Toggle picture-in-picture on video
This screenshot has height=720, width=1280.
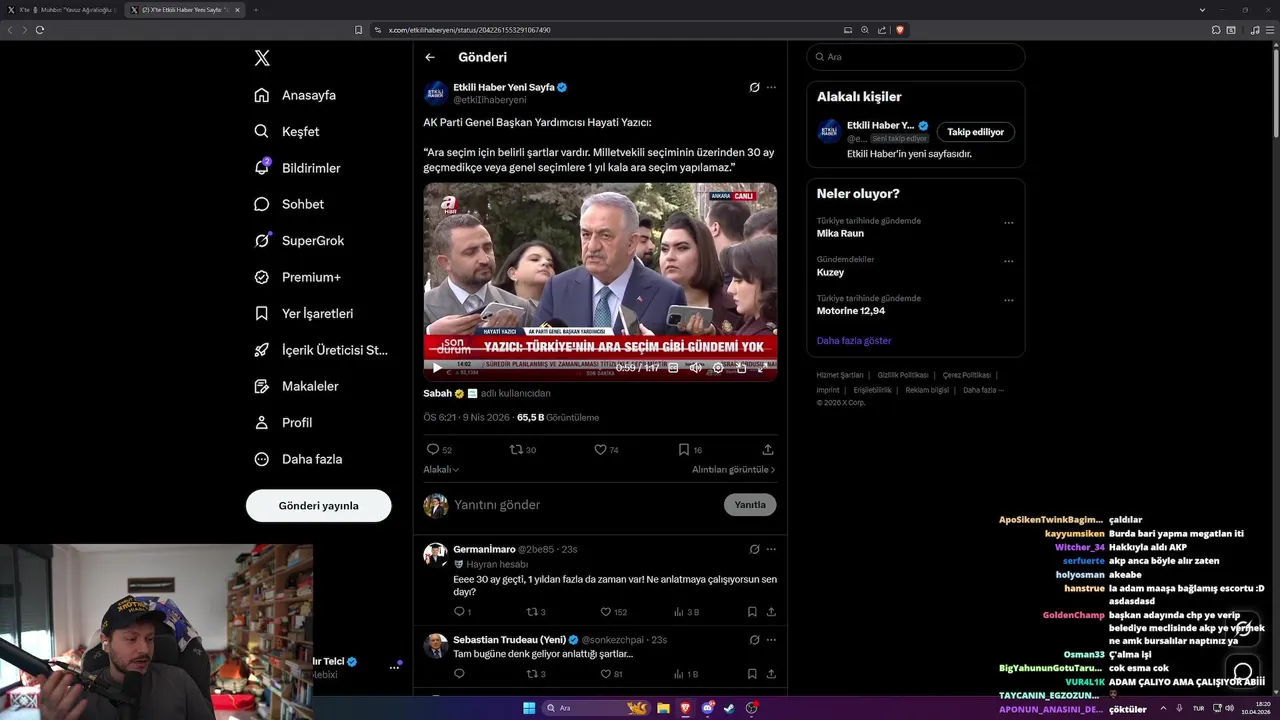tap(741, 368)
